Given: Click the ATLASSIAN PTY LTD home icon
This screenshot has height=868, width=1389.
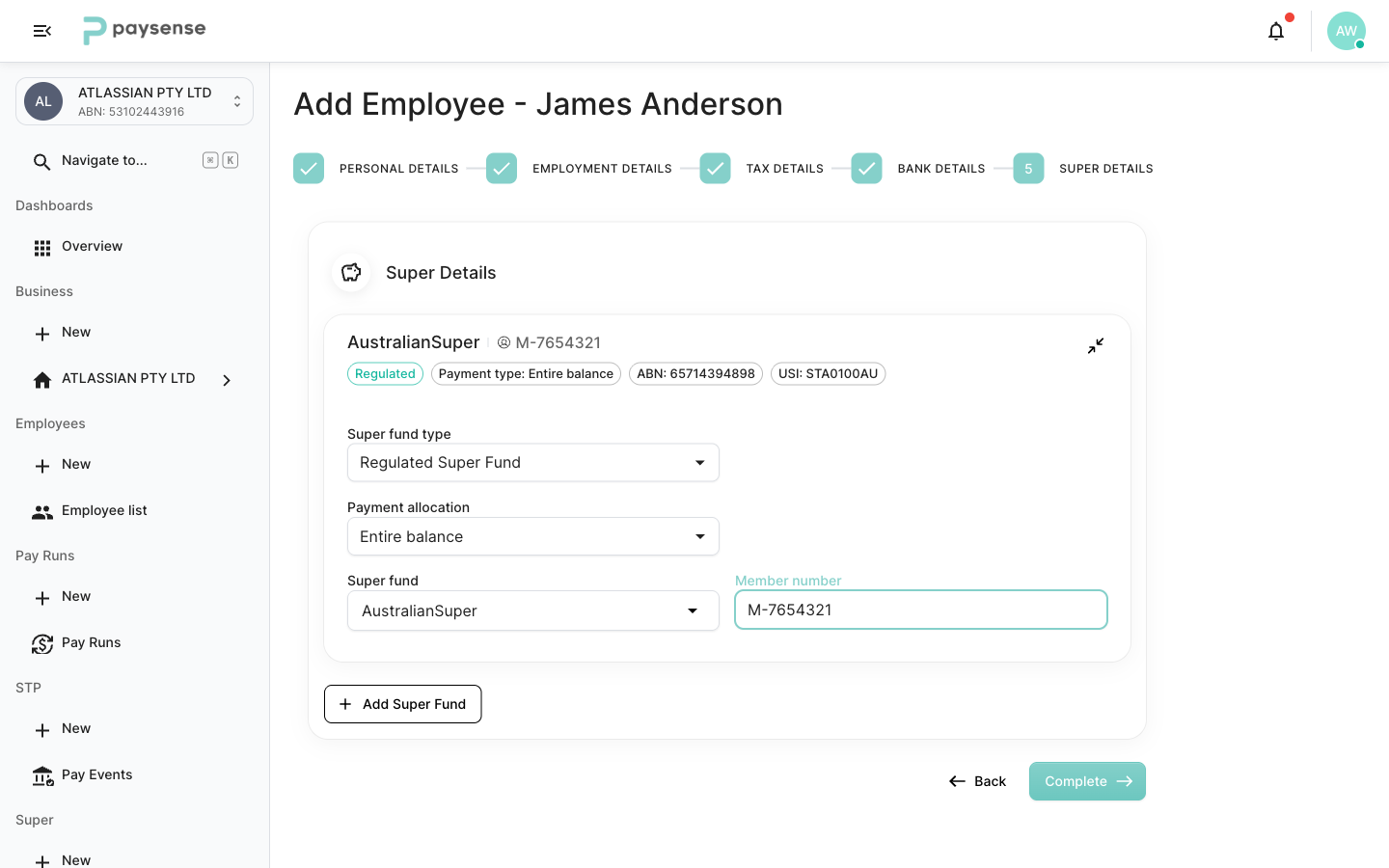Looking at the screenshot, I should tap(42, 380).
